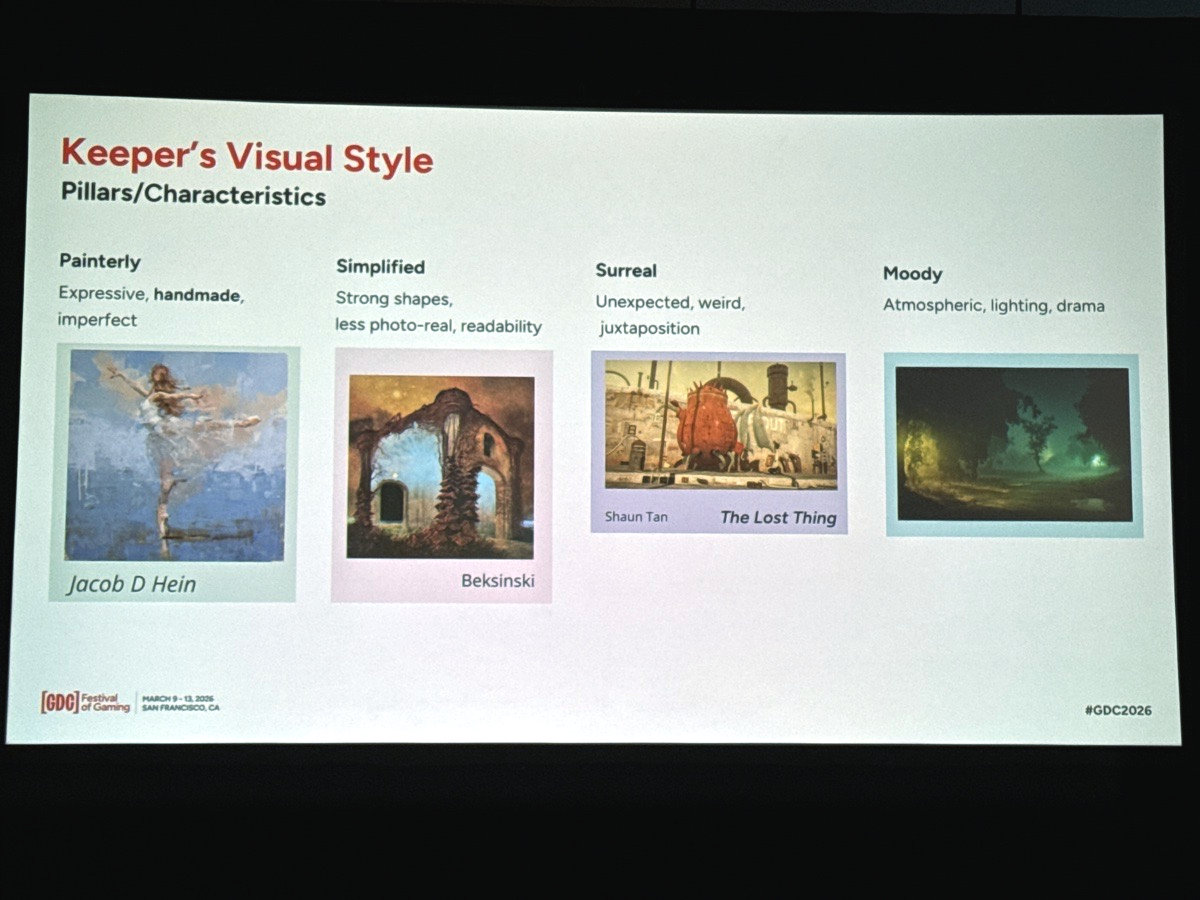Click the Moody heading
Viewport: 1200px width, 900px height.
(x=912, y=274)
